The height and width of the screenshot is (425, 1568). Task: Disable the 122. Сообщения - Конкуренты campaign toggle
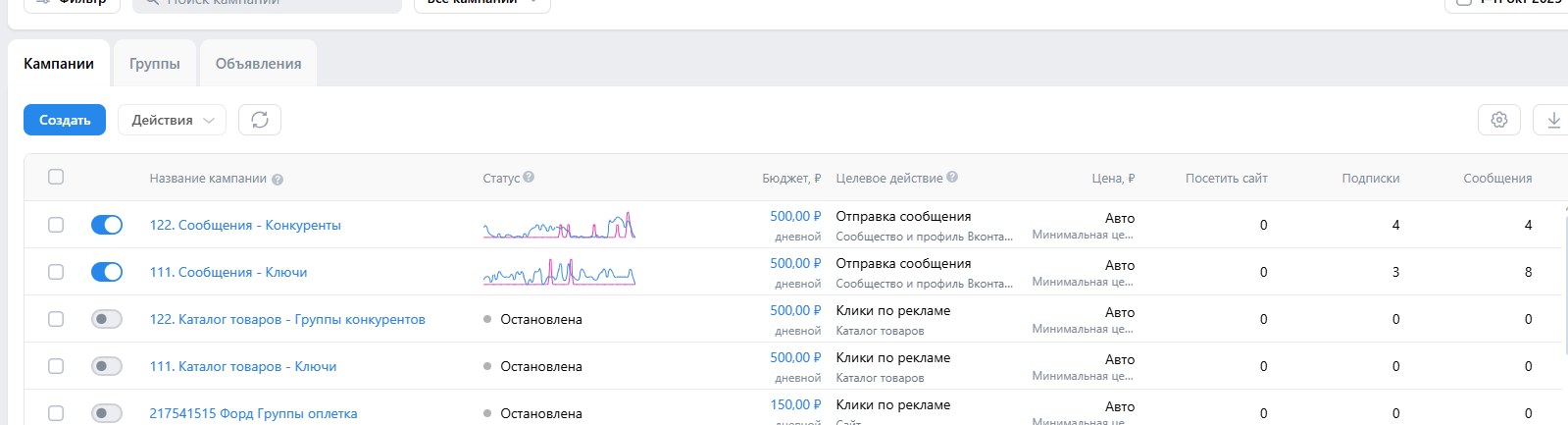(107, 225)
